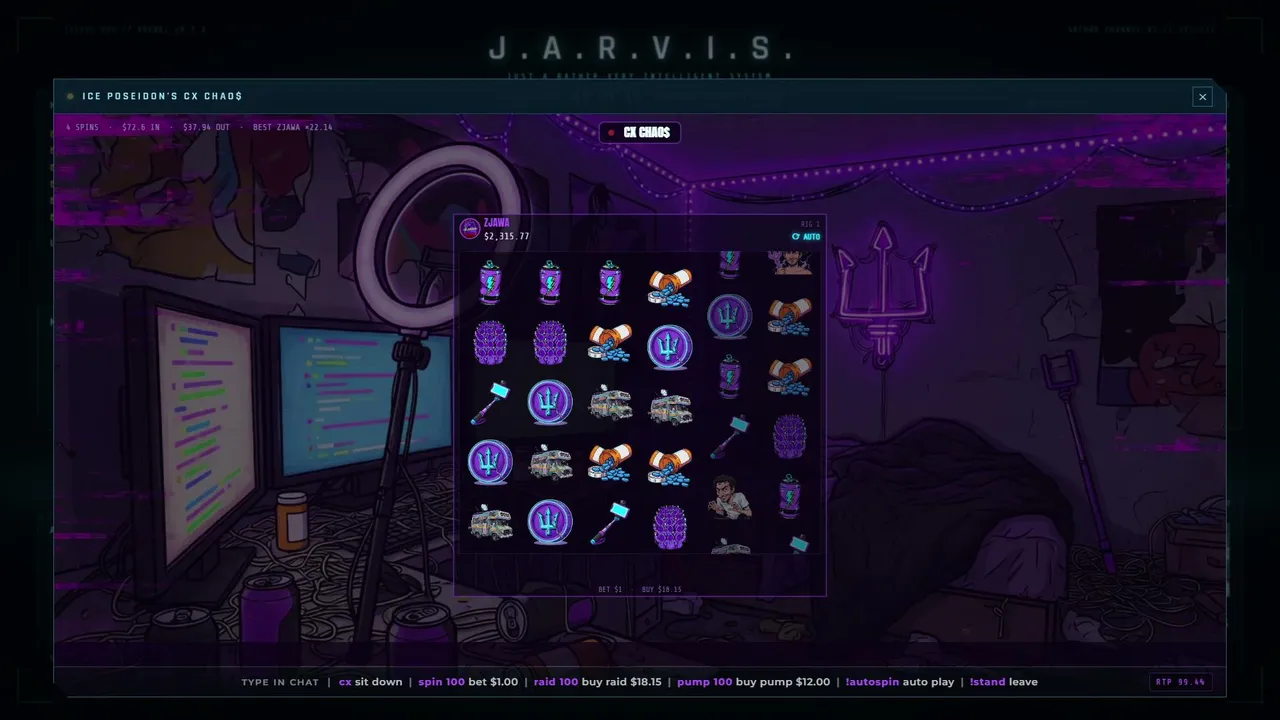Image resolution: width=1280 pixels, height=720 pixels.
Task: Click ZJAWA's round player avatar
Action: point(470,229)
